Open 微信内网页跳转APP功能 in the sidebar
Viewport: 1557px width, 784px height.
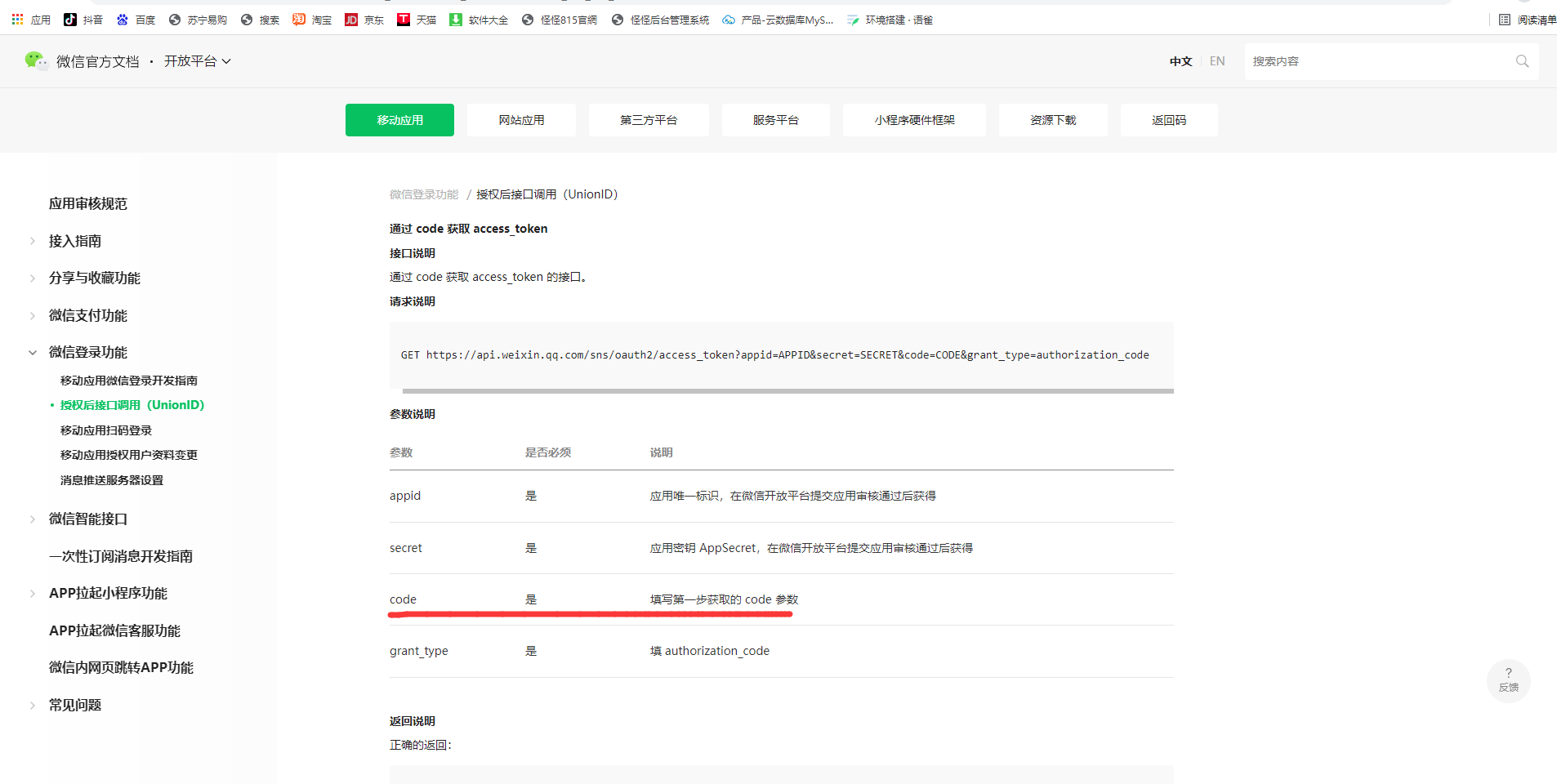click(122, 668)
